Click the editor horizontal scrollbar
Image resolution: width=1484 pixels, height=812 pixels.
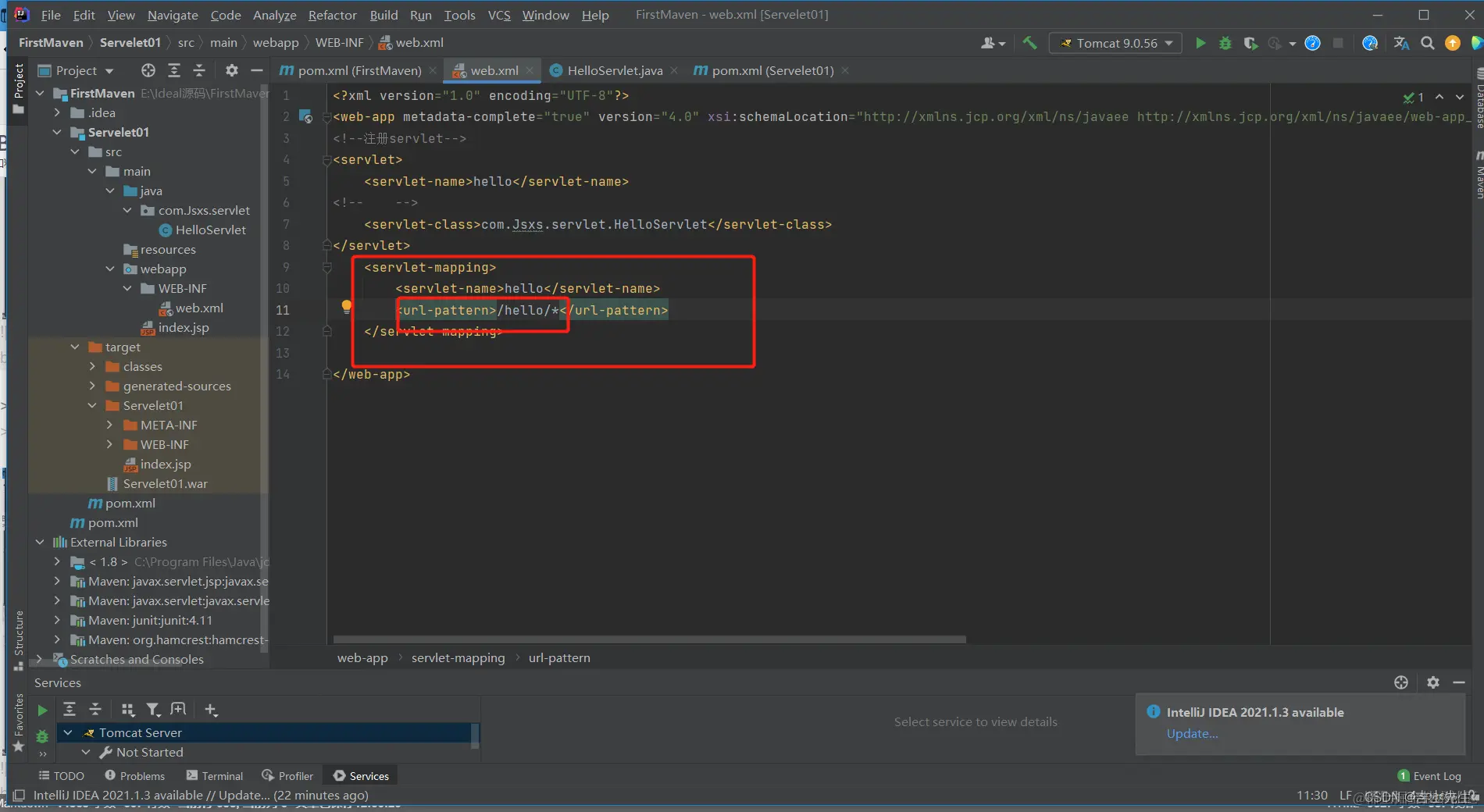click(650, 639)
